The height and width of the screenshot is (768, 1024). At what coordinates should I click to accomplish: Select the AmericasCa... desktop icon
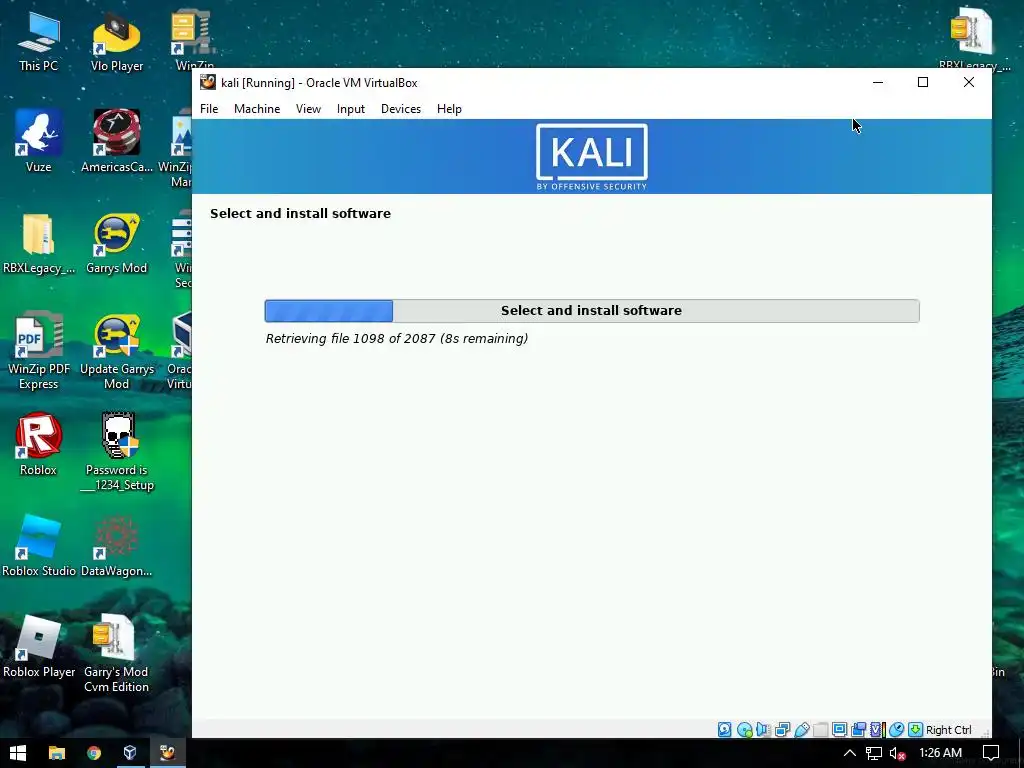point(117,141)
